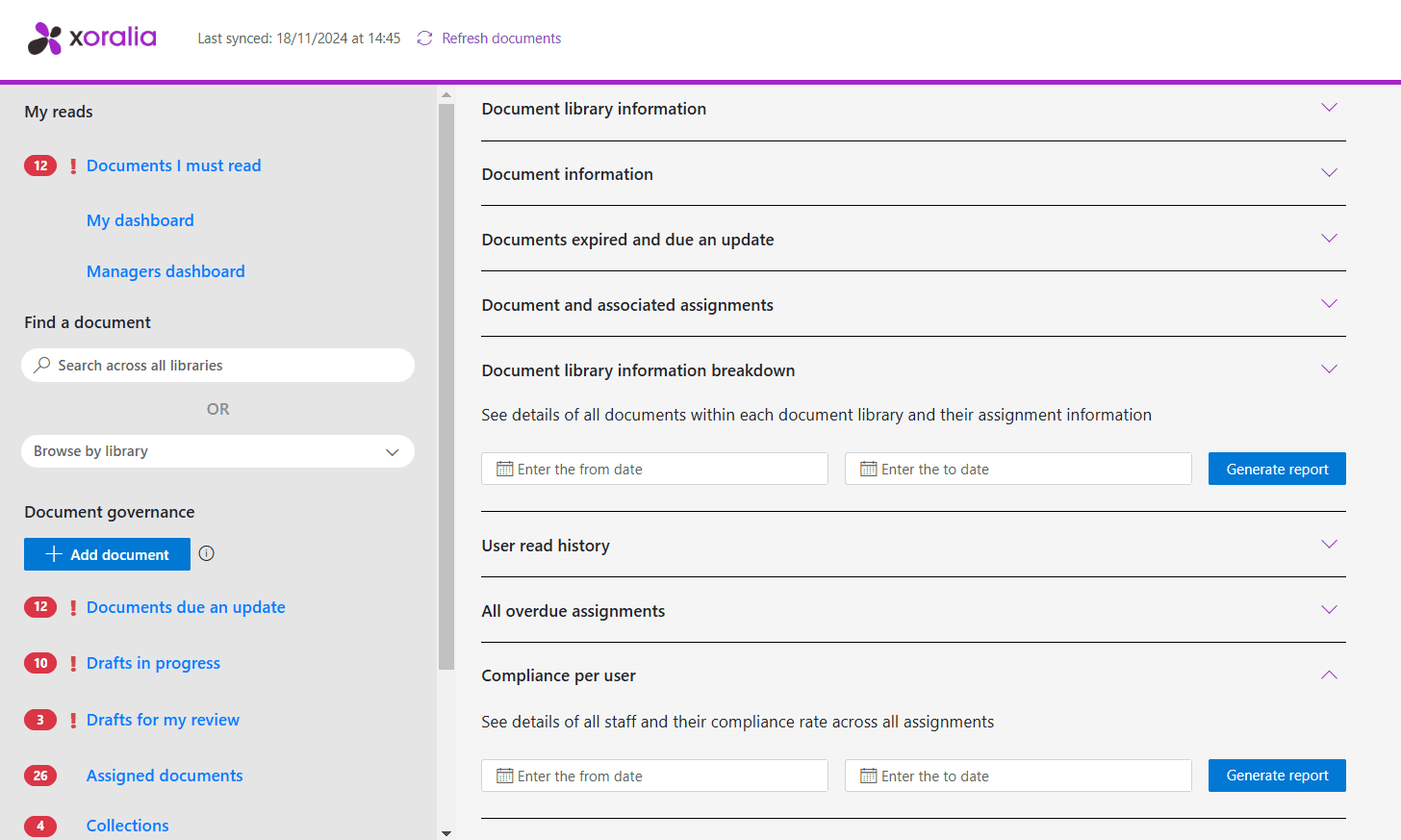Image resolution: width=1401 pixels, height=840 pixels.
Task: Open Documents I must read
Action: point(173,165)
